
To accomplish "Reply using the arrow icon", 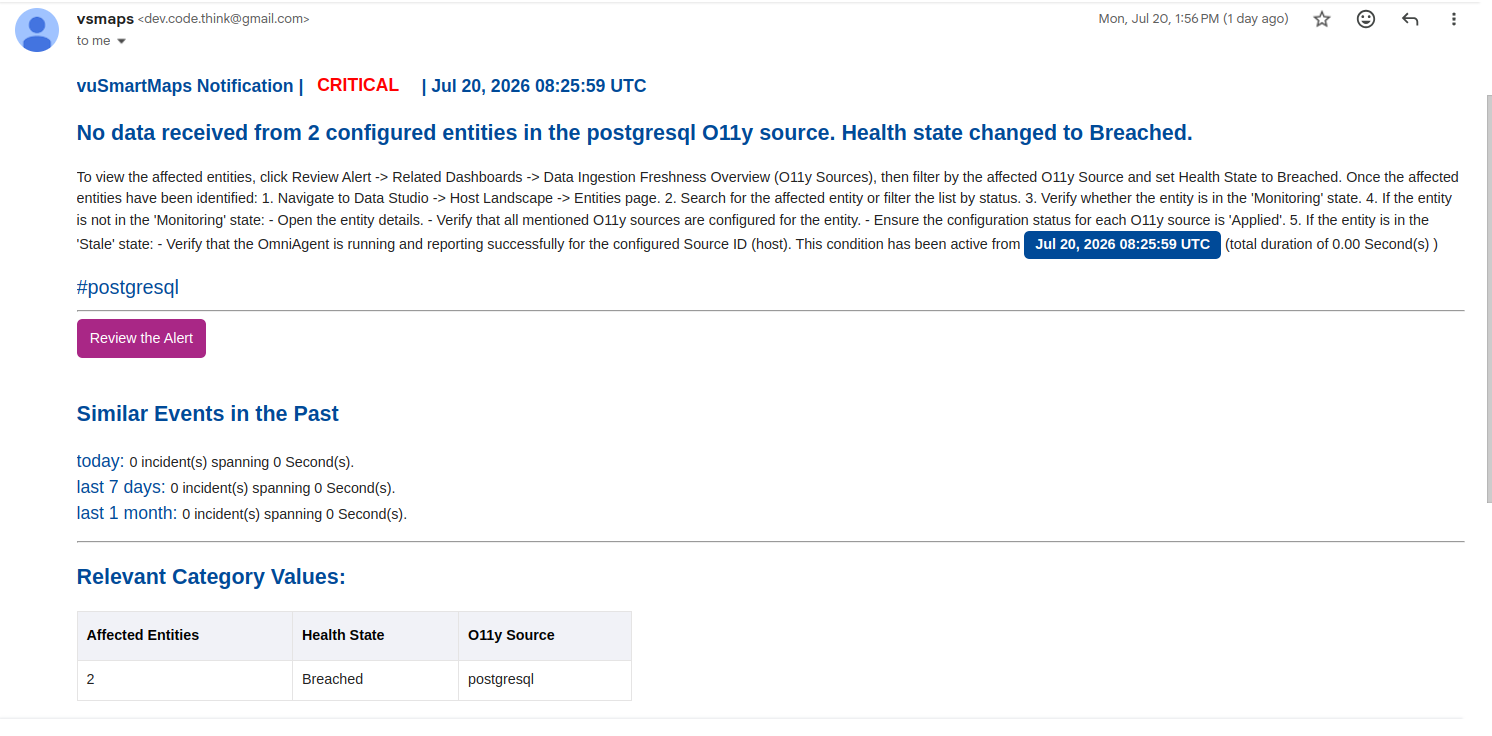I will 1410,19.
